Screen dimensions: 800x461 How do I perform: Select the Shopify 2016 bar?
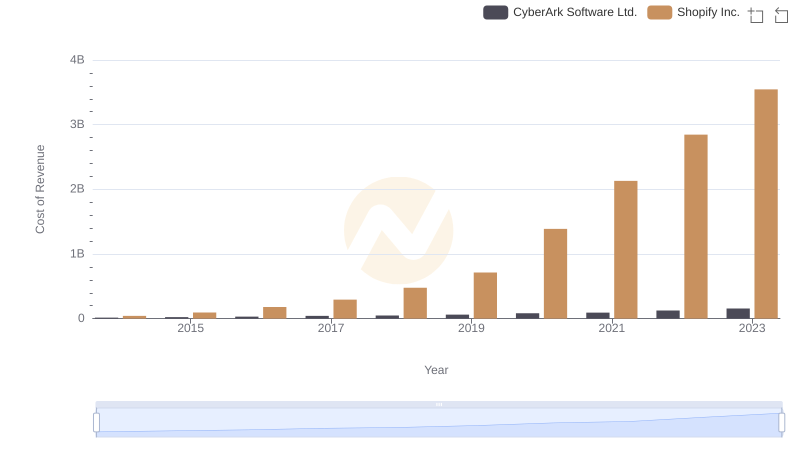pyautogui.click(x=274, y=313)
